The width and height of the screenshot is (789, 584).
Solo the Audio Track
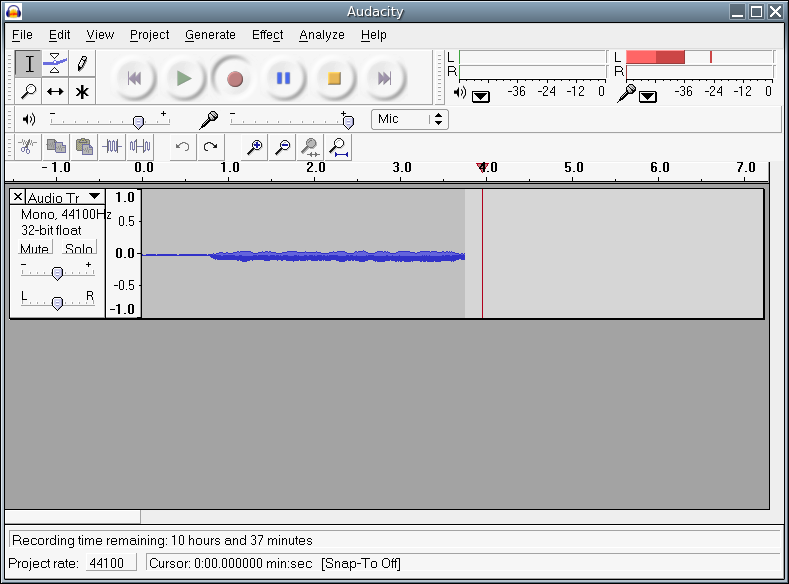(x=79, y=248)
